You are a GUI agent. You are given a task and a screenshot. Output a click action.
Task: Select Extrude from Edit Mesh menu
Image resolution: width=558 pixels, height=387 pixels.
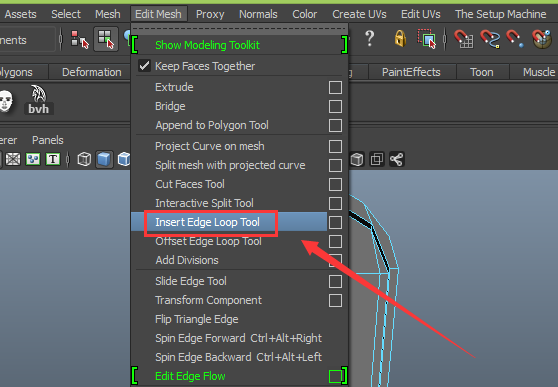click(x=174, y=87)
